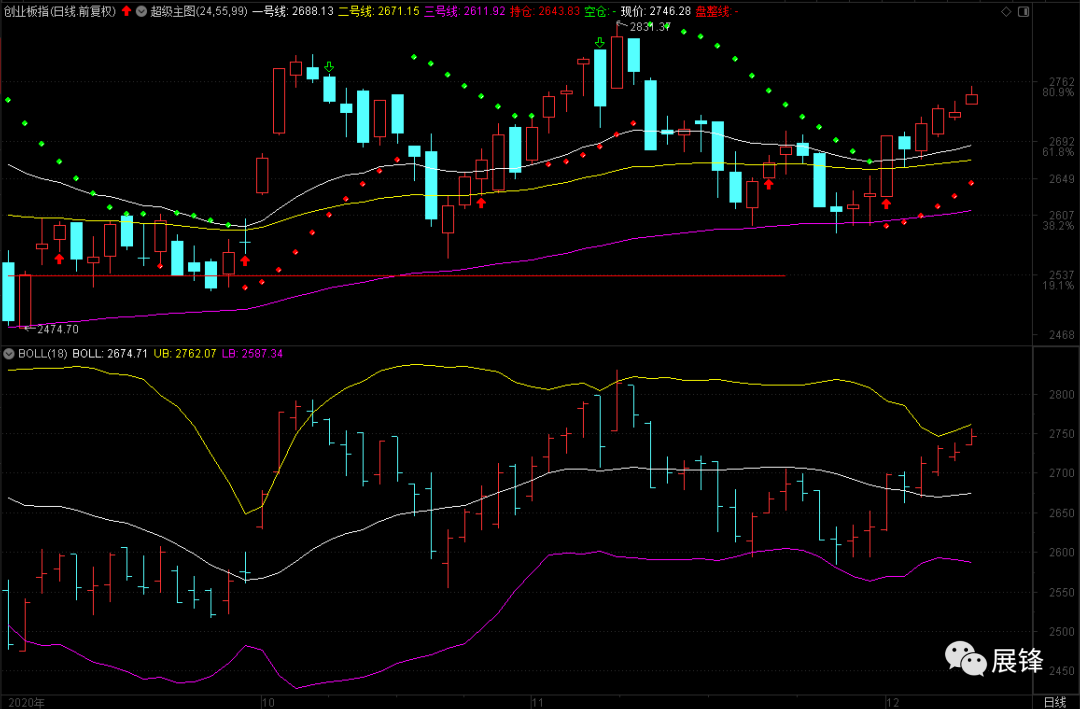The height and width of the screenshot is (709, 1080).
Task: Select the 空仓 label in header
Action: pos(599,11)
